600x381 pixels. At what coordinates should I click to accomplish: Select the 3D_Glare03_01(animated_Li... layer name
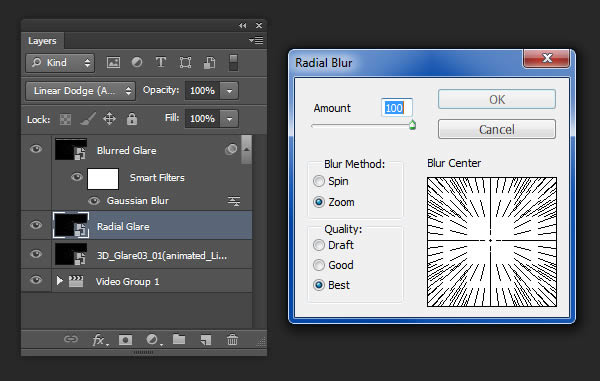point(161,256)
